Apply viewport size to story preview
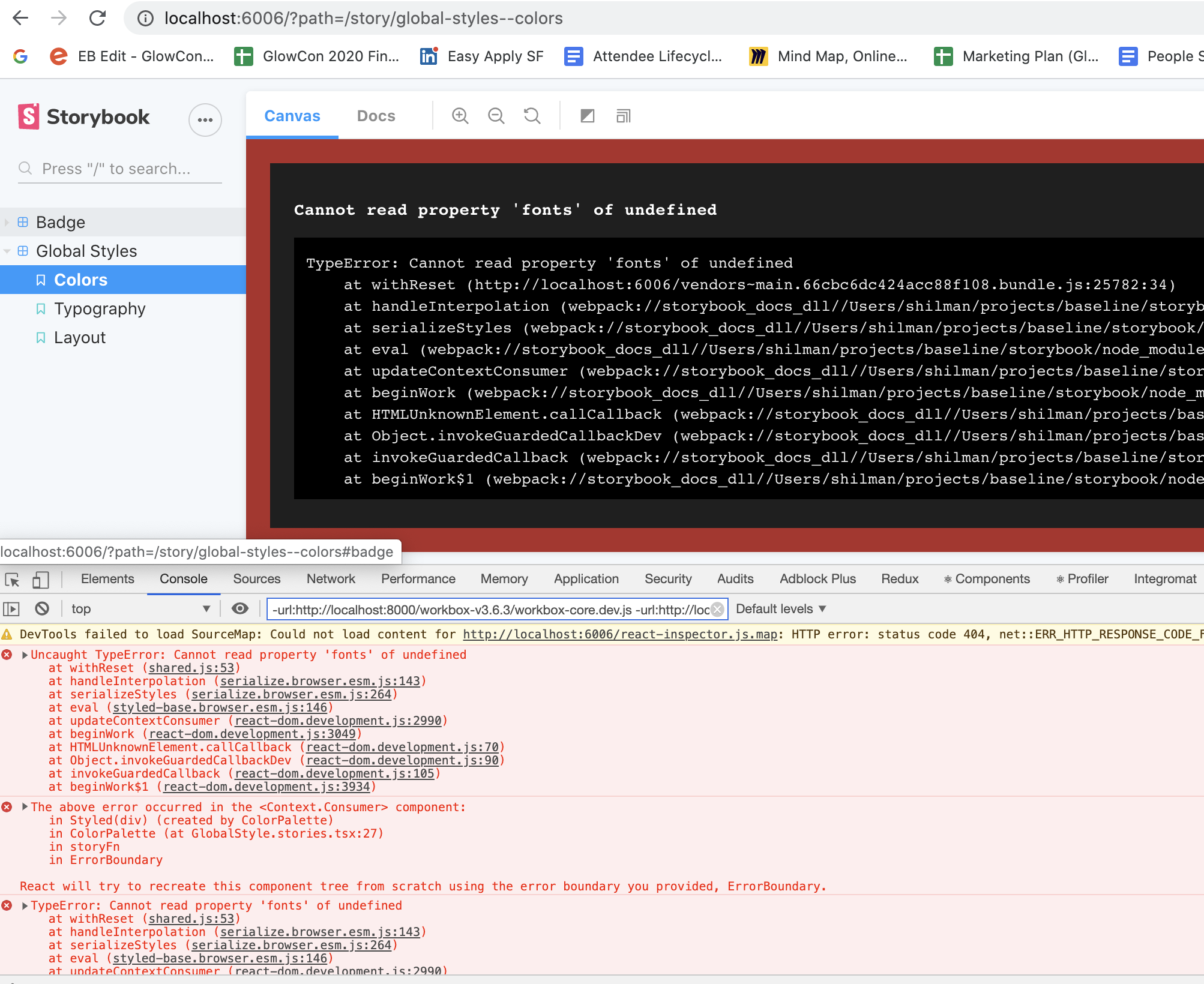This screenshot has height=984, width=1204. (623, 115)
